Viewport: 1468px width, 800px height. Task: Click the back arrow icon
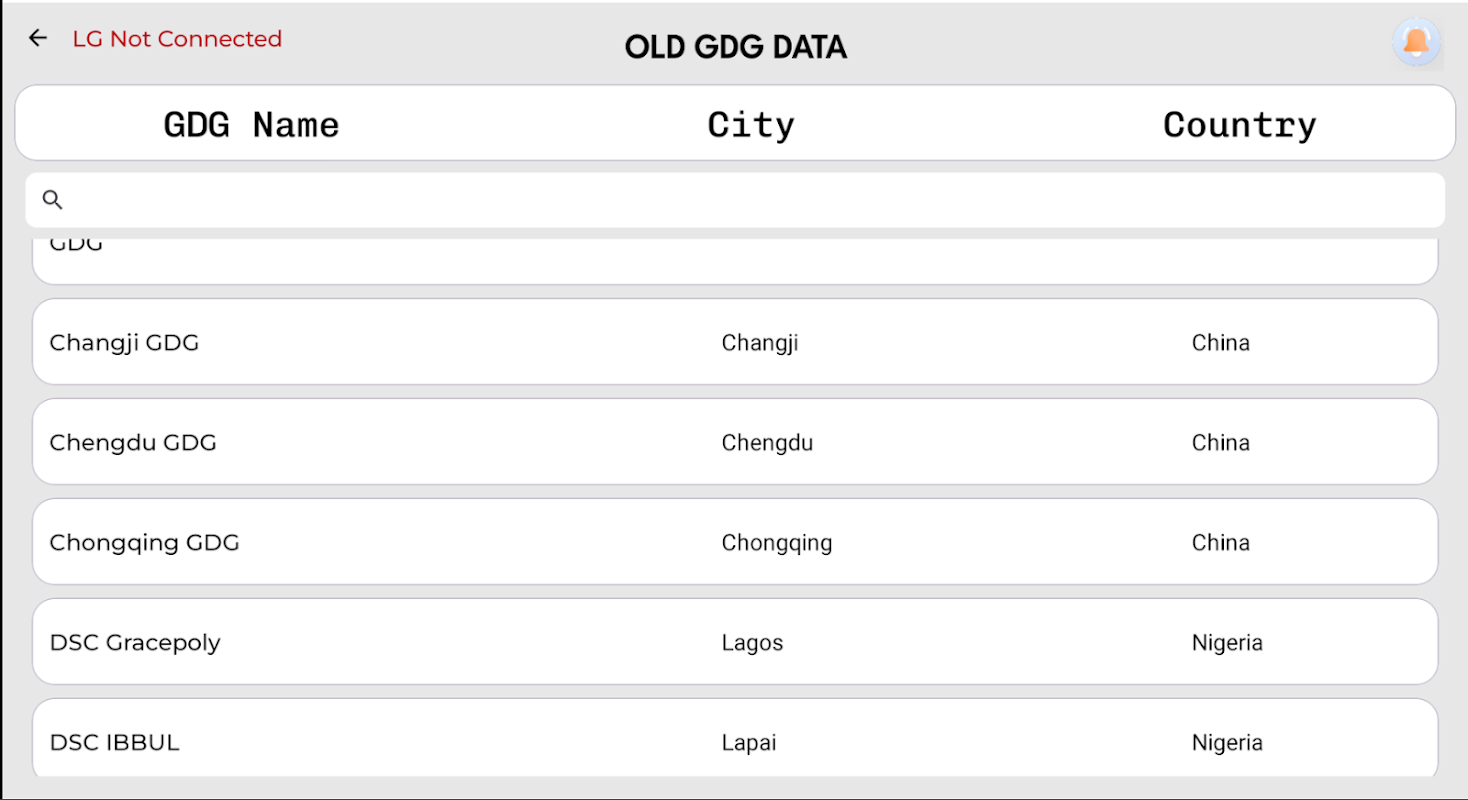38,38
